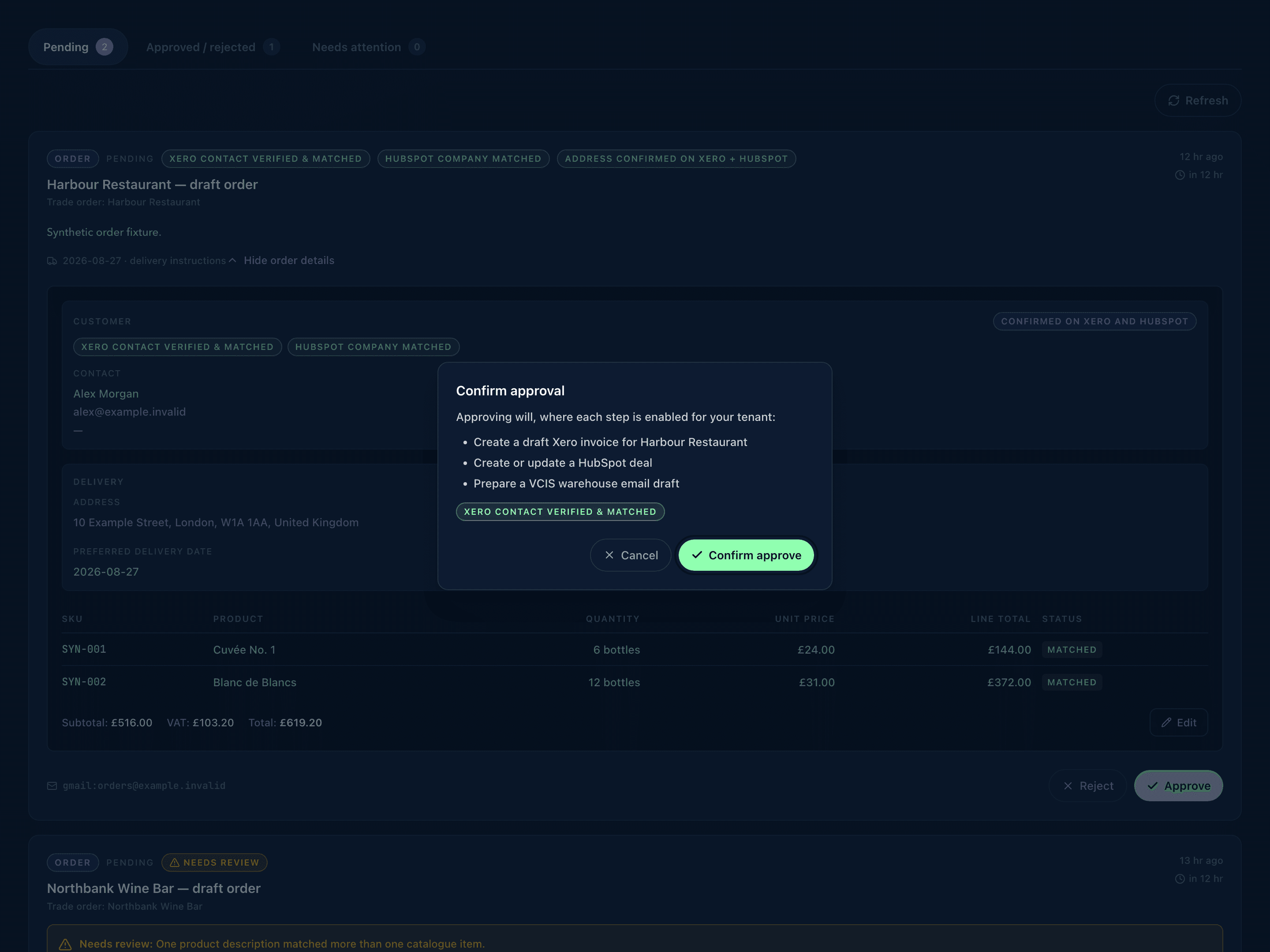1270x952 pixels.
Task: Reject the Harbour Restaurant order
Action: (x=1087, y=785)
